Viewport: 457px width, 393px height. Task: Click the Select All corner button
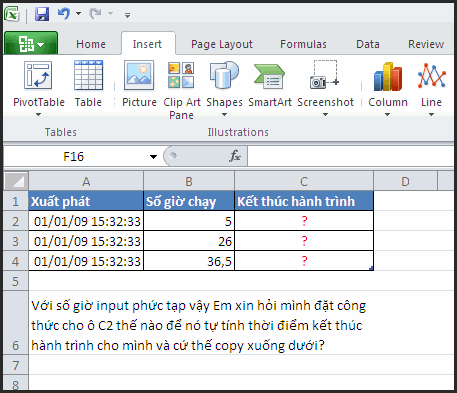(16, 181)
